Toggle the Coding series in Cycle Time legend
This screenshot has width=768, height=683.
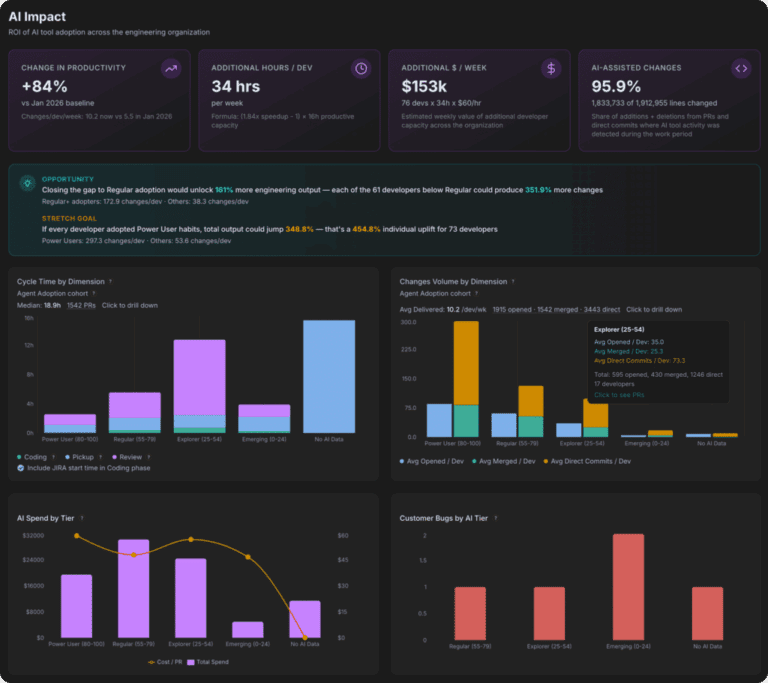[x=32, y=457]
